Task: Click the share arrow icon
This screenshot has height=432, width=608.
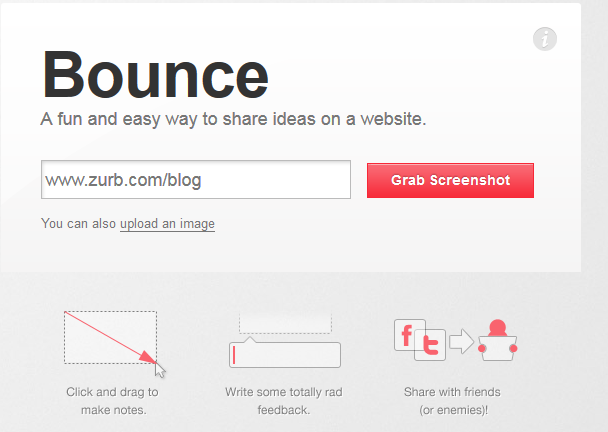Action: tap(461, 341)
